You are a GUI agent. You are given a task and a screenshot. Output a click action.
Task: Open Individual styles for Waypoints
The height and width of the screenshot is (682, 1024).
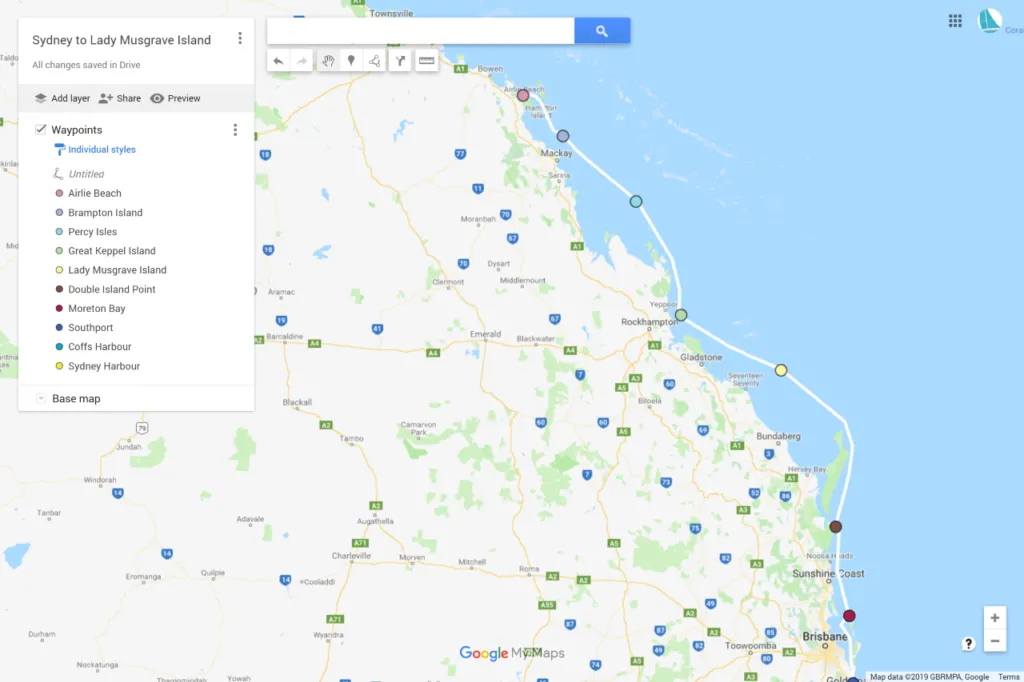(102, 150)
